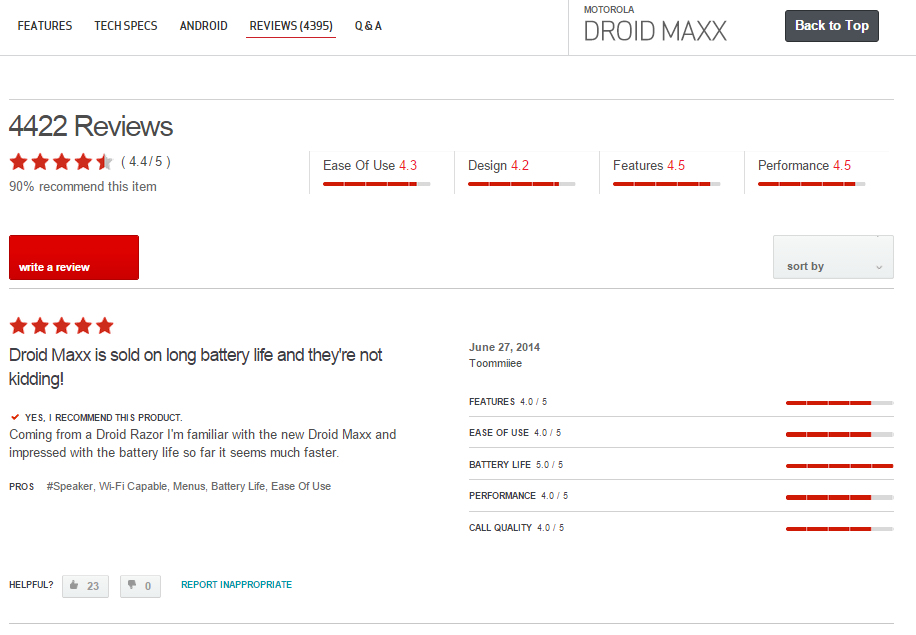Click the Features 4.0 / 5 review bar

coord(839,402)
